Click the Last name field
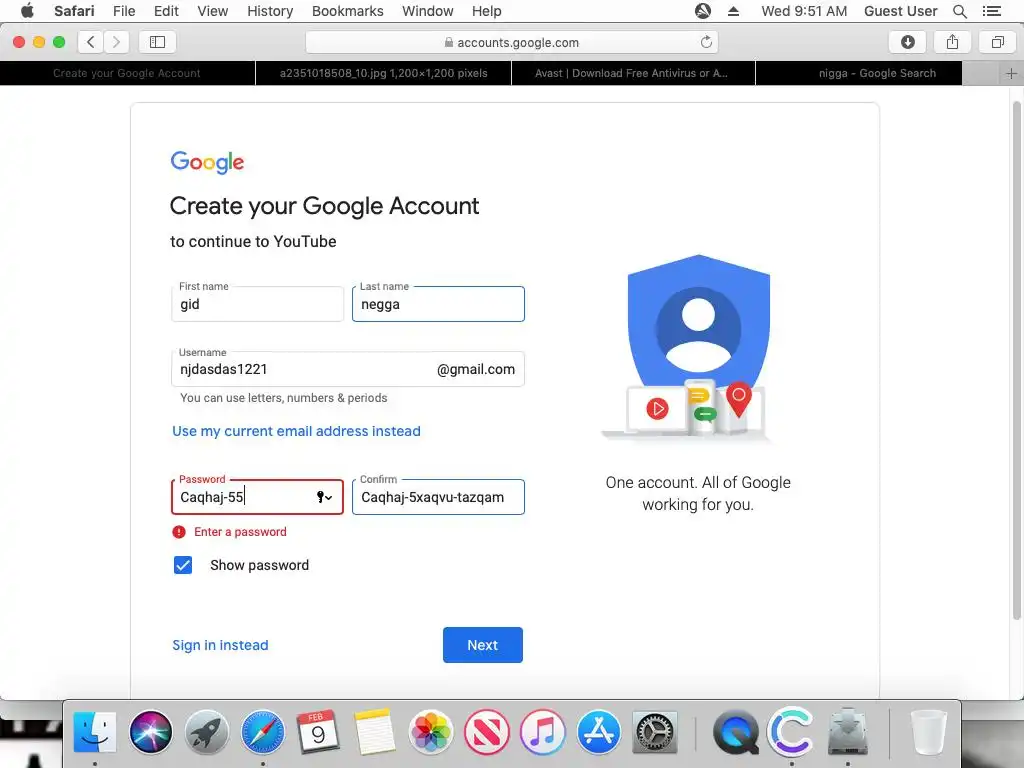Screen dimensions: 1024x768 click(438, 304)
